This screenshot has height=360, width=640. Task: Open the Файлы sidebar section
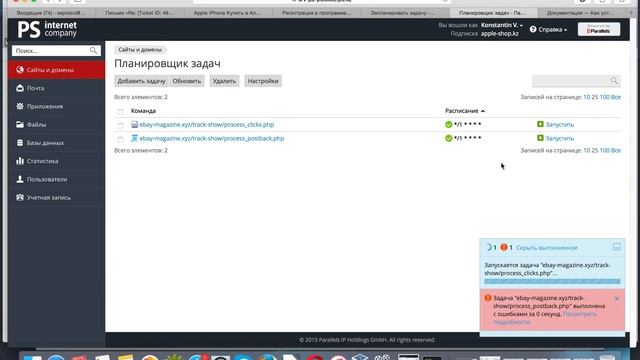[56, 124]
